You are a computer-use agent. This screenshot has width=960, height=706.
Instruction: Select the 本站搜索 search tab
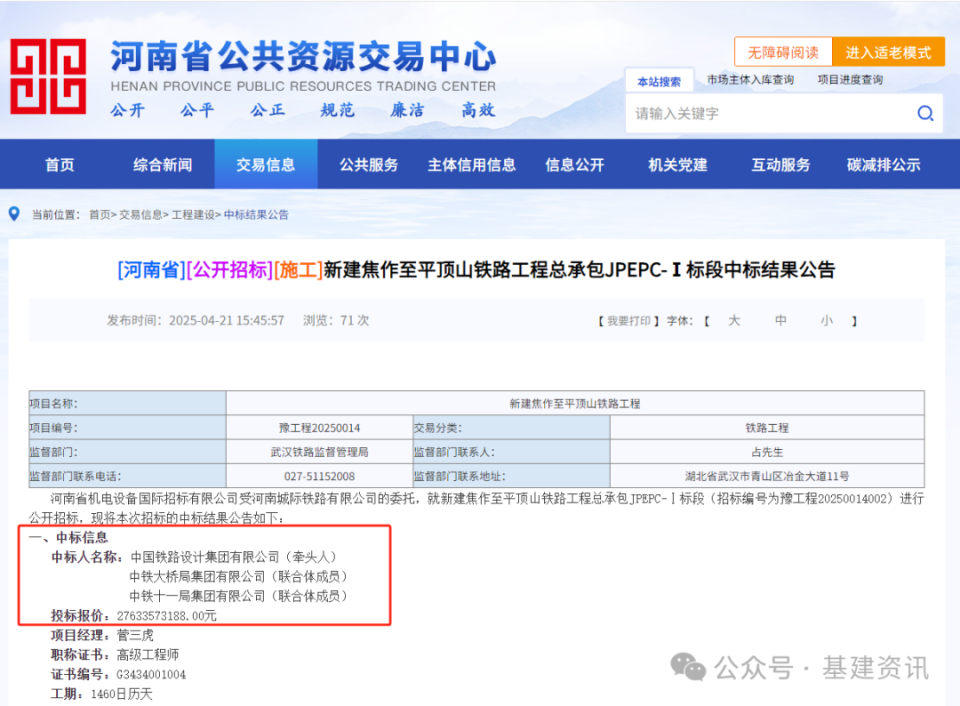pos(659,81)
